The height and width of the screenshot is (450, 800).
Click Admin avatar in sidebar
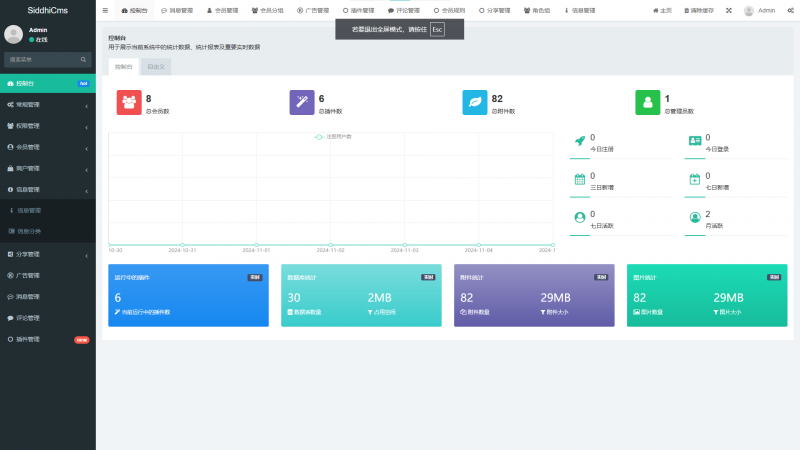click(14, 34)
